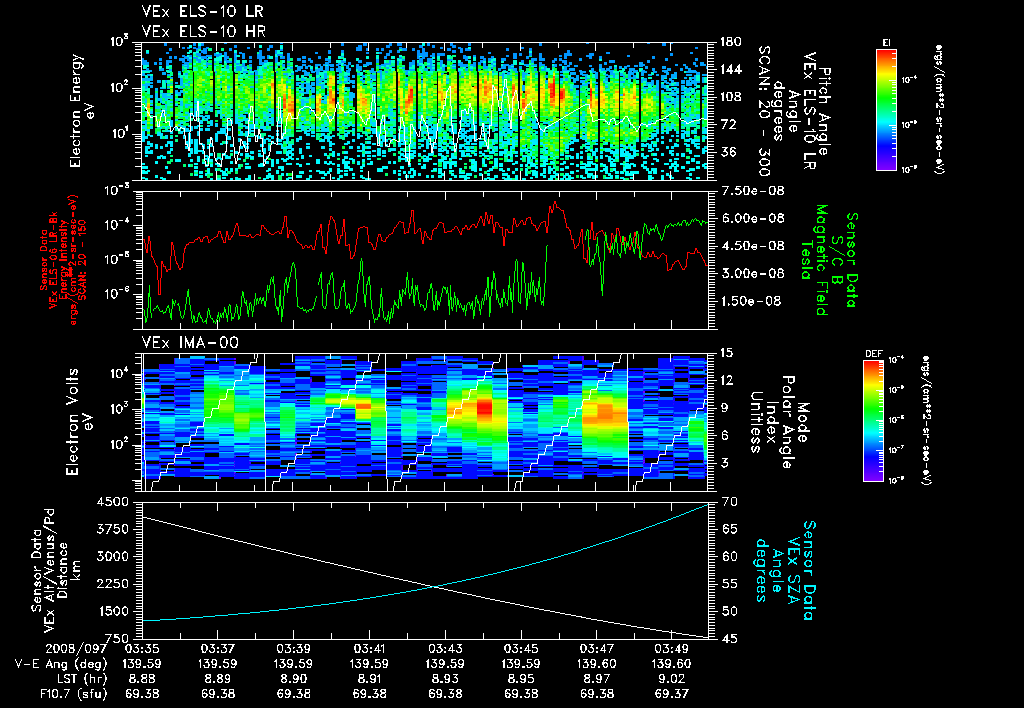Click the pitch angle tick '180'
This screenshot has height=708, width=1024.
click(731, 42)
